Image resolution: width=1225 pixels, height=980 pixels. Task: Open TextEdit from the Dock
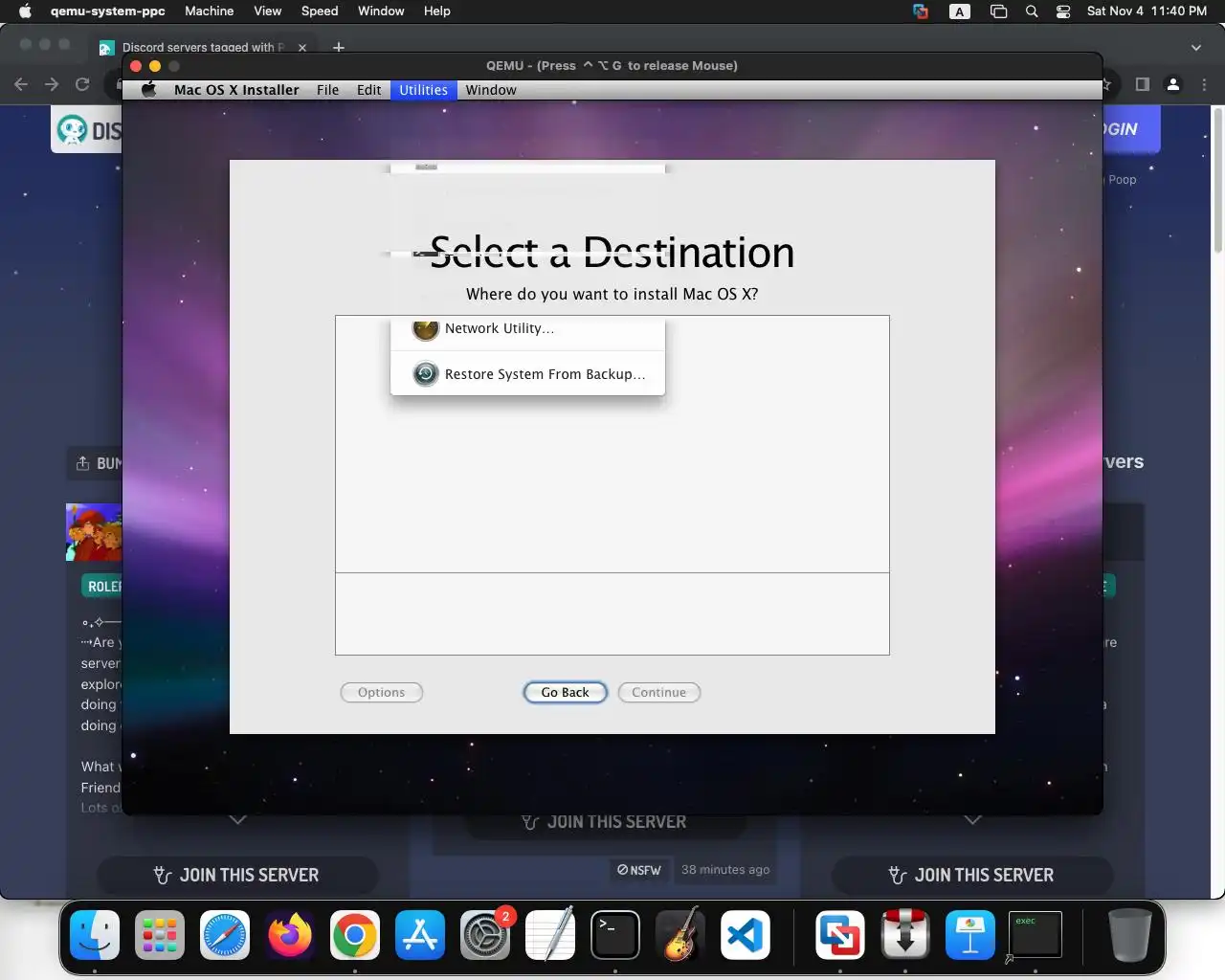(550, 935)
